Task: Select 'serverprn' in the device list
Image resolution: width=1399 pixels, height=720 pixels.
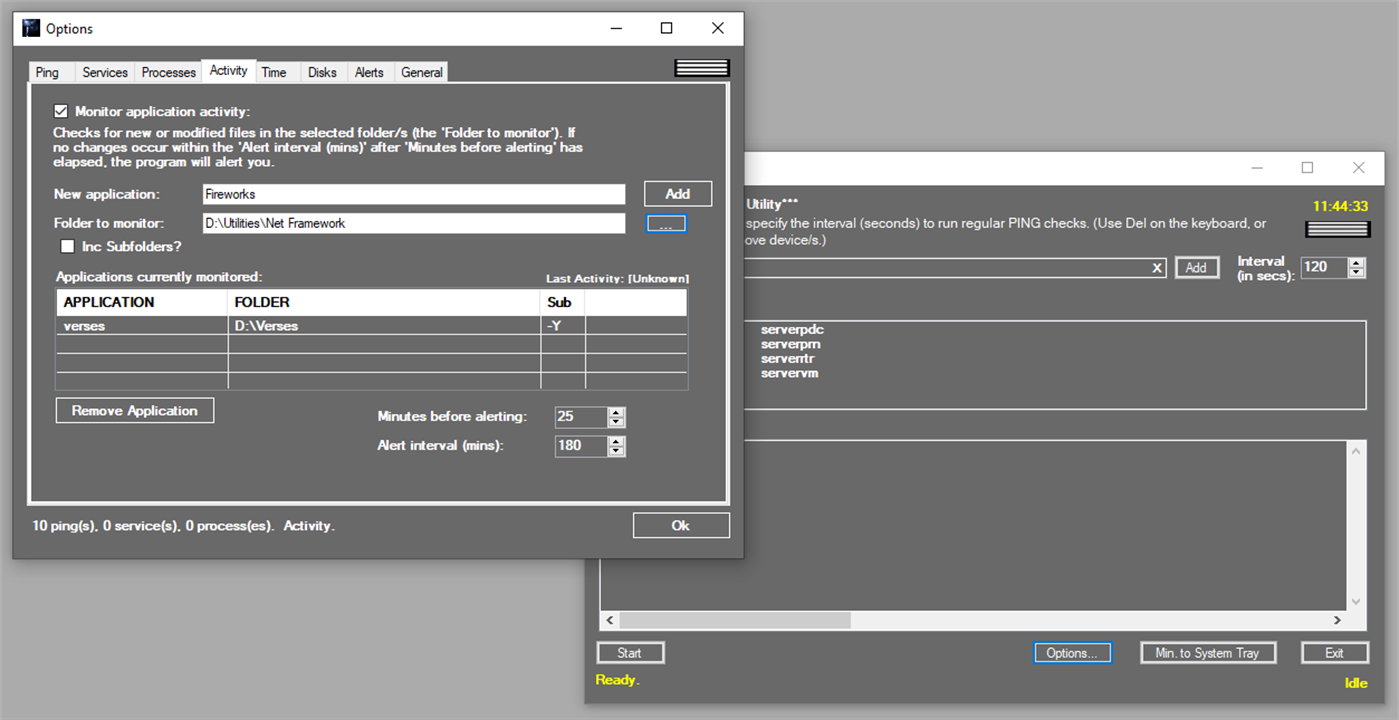Action: [x=791, y=344]
